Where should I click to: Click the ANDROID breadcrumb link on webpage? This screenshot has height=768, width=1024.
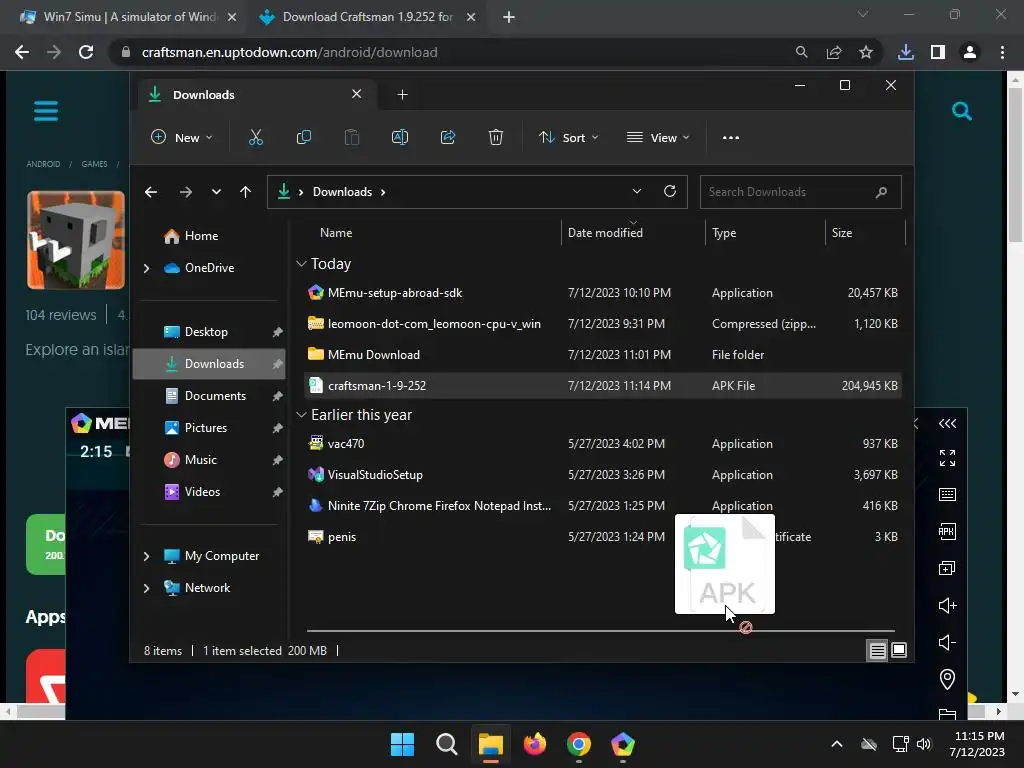(x=43, y=164)
